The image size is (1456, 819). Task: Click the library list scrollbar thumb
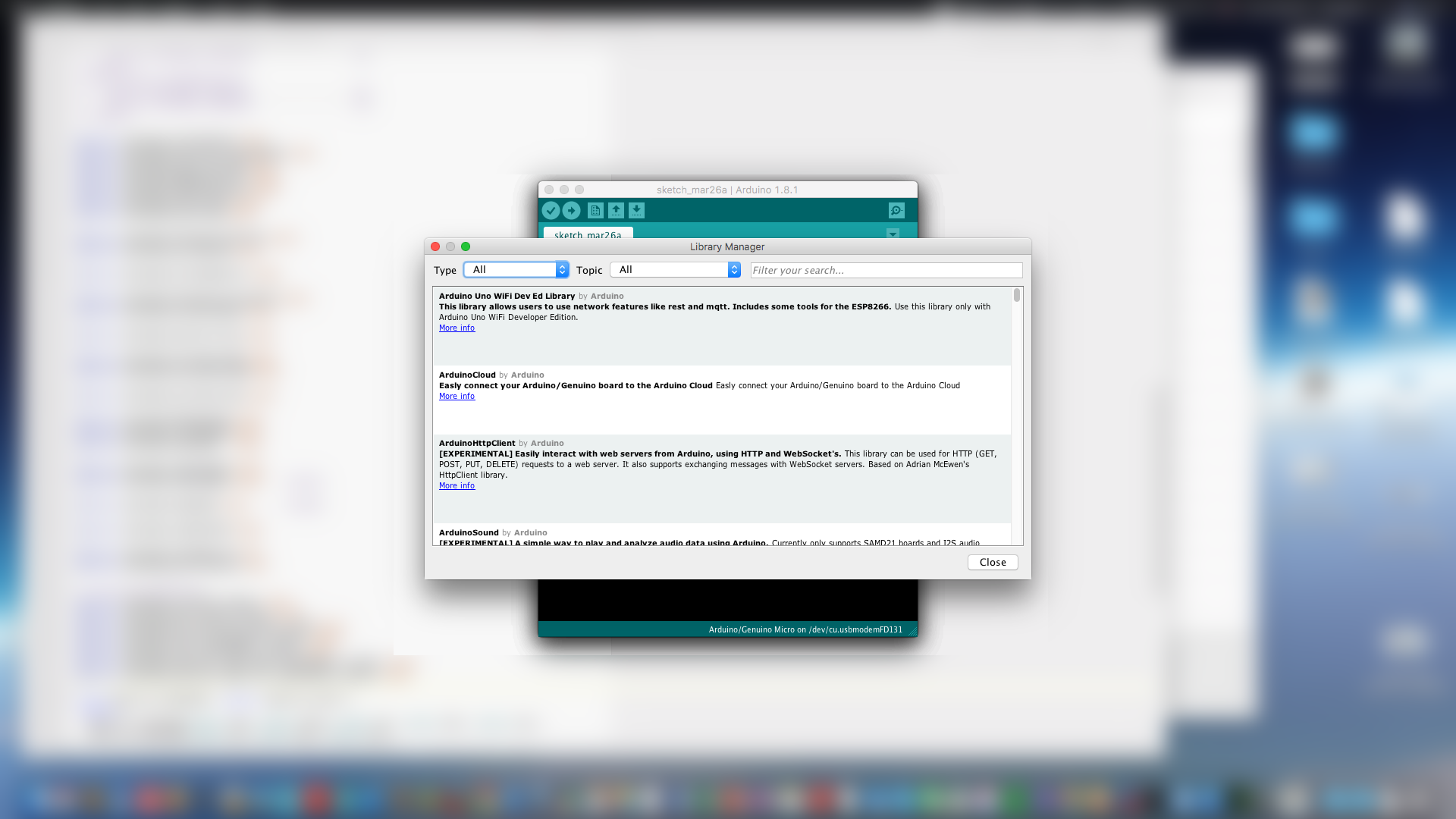tap(1017, 295)
